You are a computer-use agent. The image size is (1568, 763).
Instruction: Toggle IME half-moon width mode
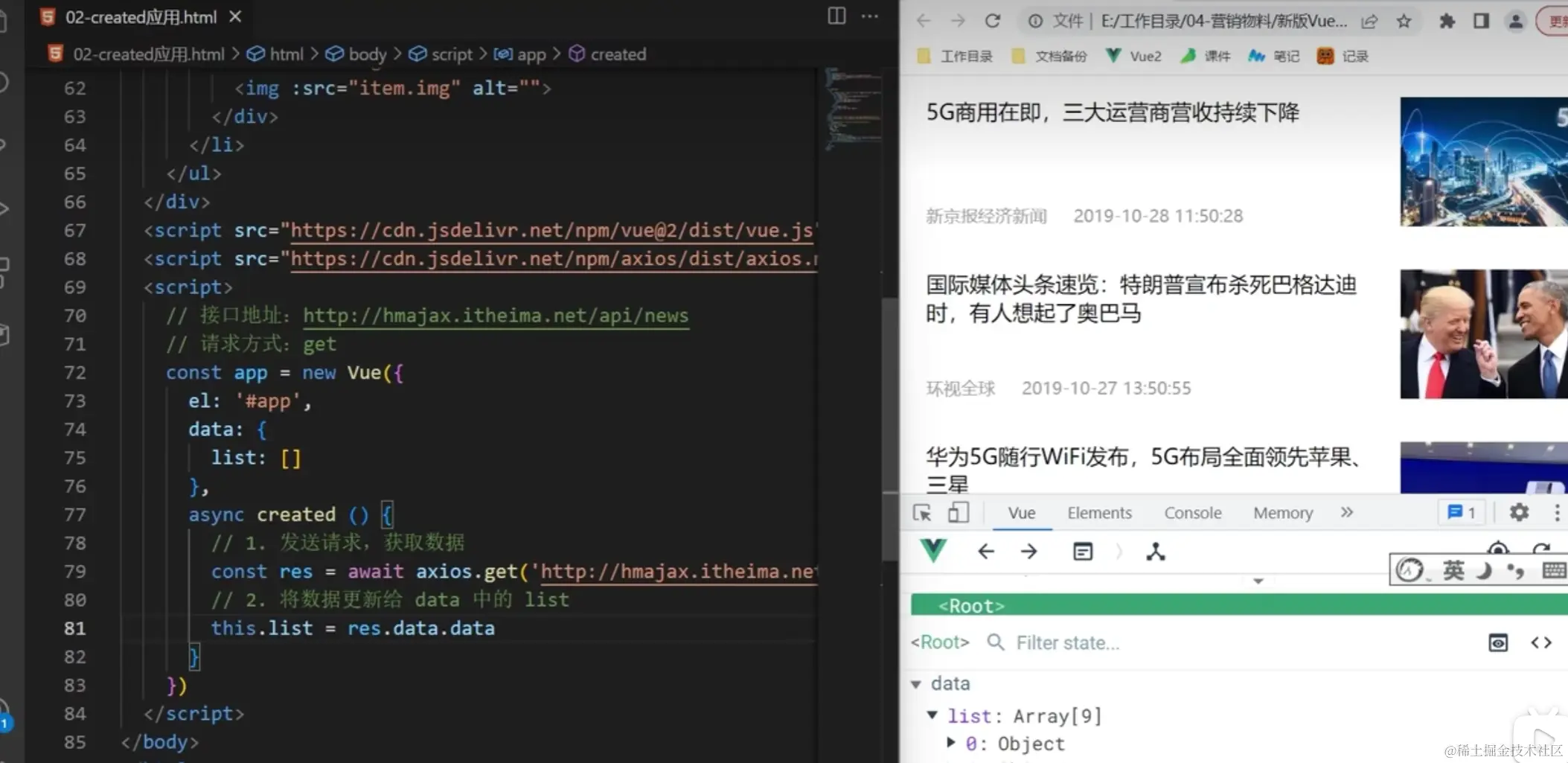tap(1485, 571)
